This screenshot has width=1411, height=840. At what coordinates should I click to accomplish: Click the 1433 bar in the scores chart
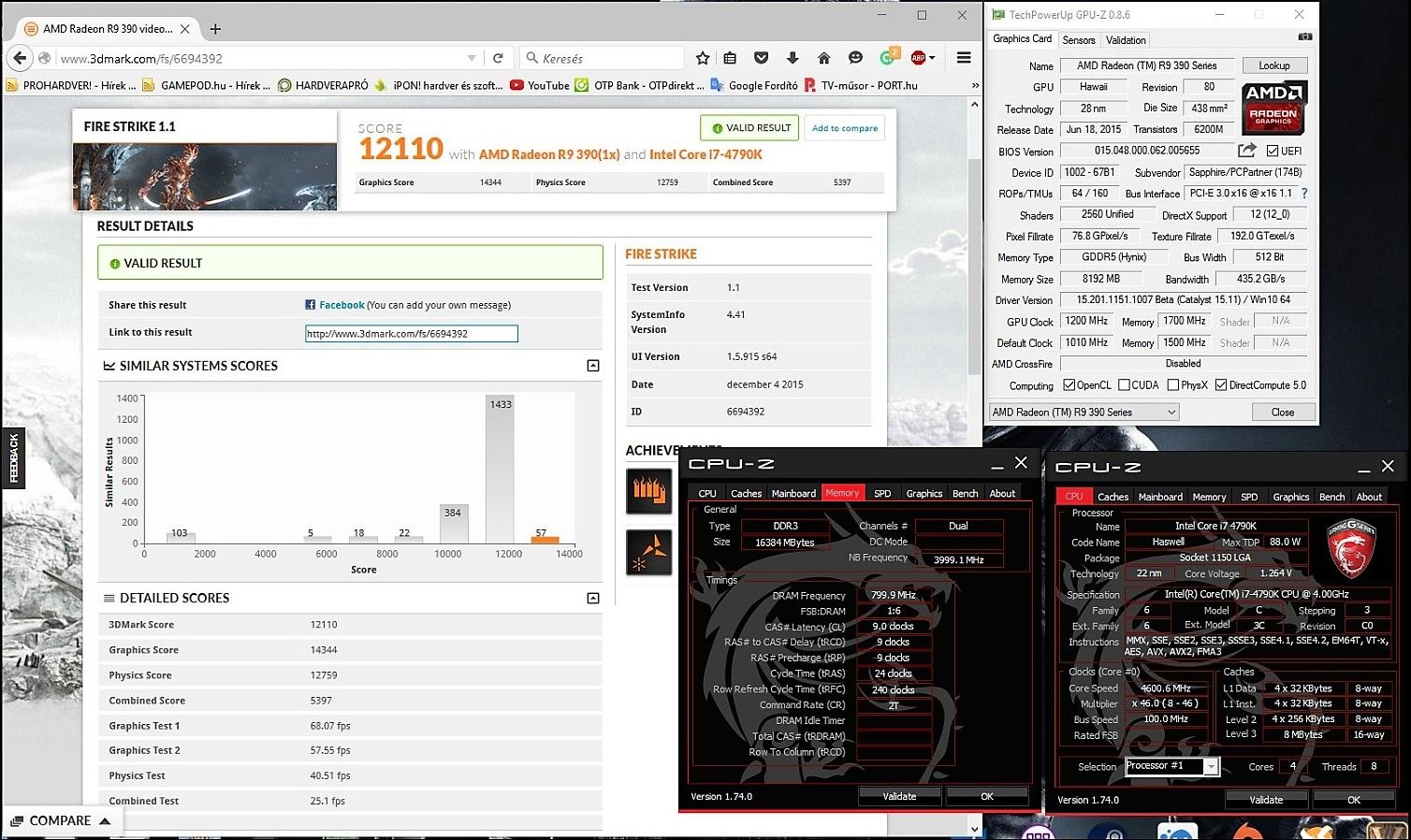pyautogui.click(x=501, y=469)
